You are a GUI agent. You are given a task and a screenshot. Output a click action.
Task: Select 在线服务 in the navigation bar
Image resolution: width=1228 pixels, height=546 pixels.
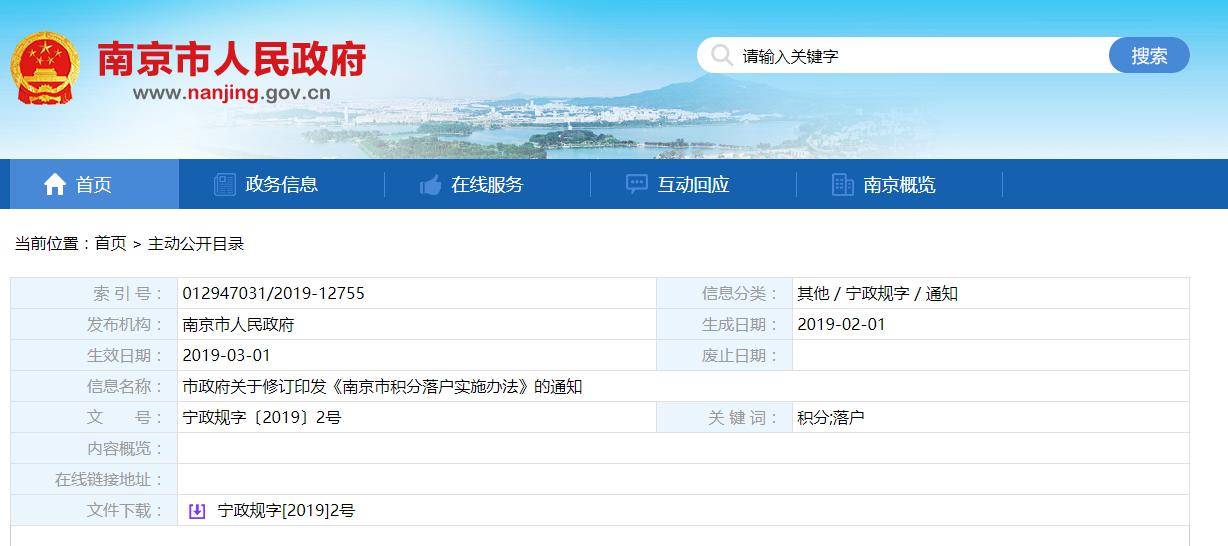(x=487, y=184)
